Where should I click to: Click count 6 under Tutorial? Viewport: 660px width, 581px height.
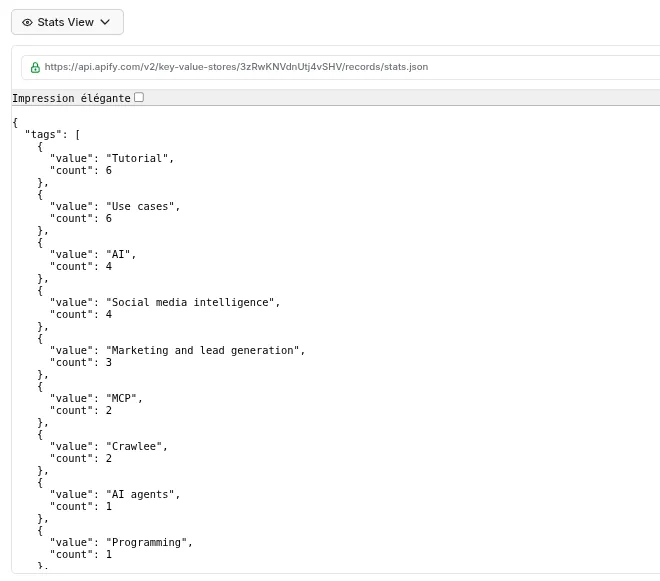[109, 171]
